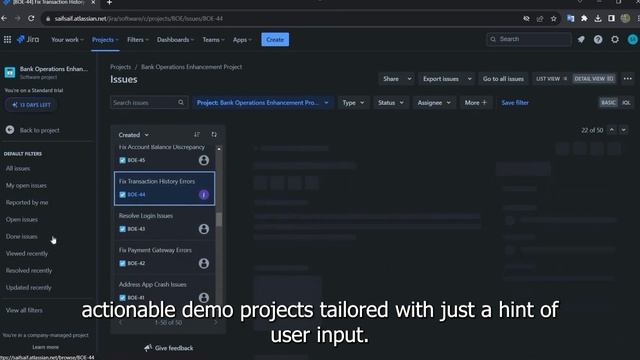Click the browser back arrow
This screenshot has width=640, height=360.
point(4,18)
